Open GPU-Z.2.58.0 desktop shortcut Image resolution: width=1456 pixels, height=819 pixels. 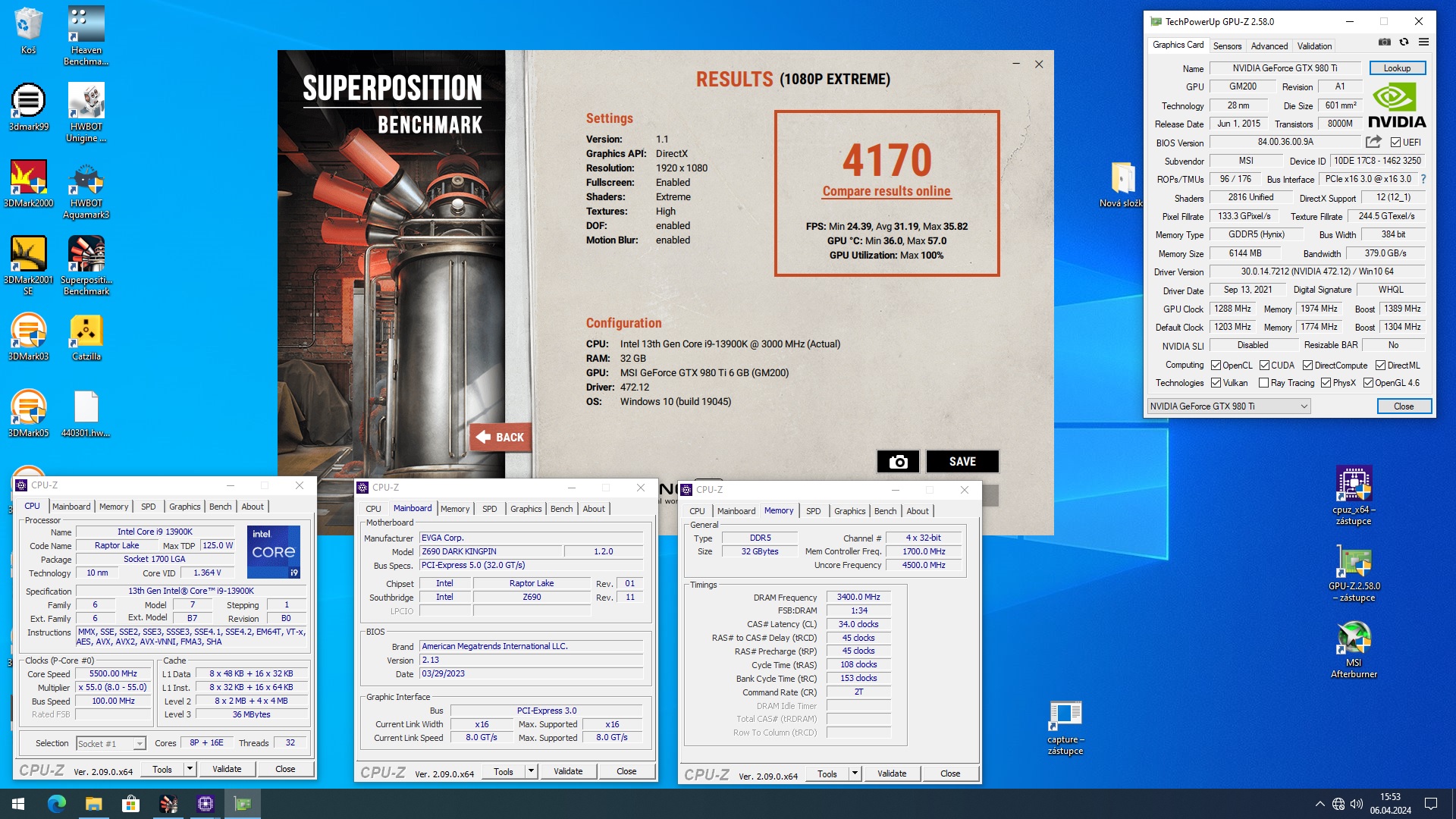(x=1354, y=573)
